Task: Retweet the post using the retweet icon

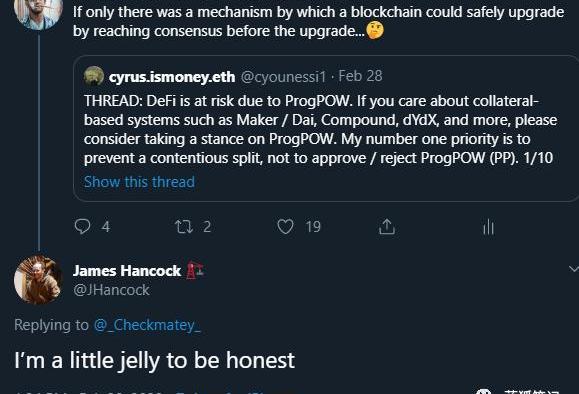Action: [184, 227]
